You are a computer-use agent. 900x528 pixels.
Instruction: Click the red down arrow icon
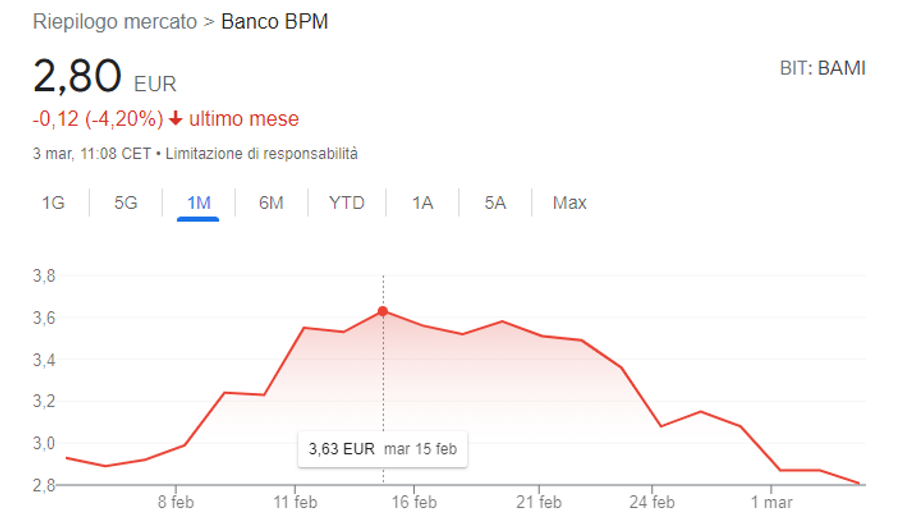(176, 119)
